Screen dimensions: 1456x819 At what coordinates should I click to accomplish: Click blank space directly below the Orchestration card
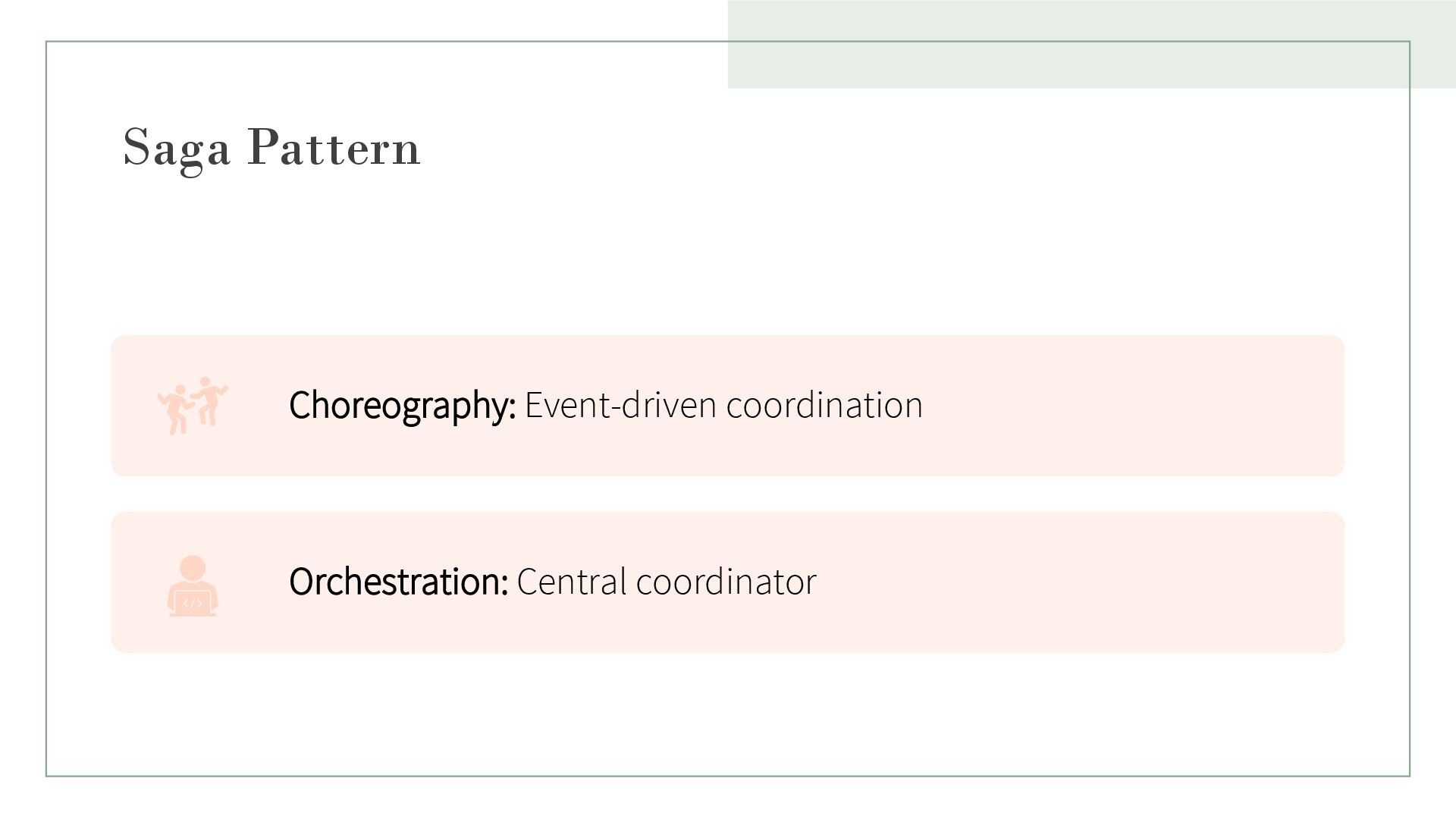pos(728,713)
